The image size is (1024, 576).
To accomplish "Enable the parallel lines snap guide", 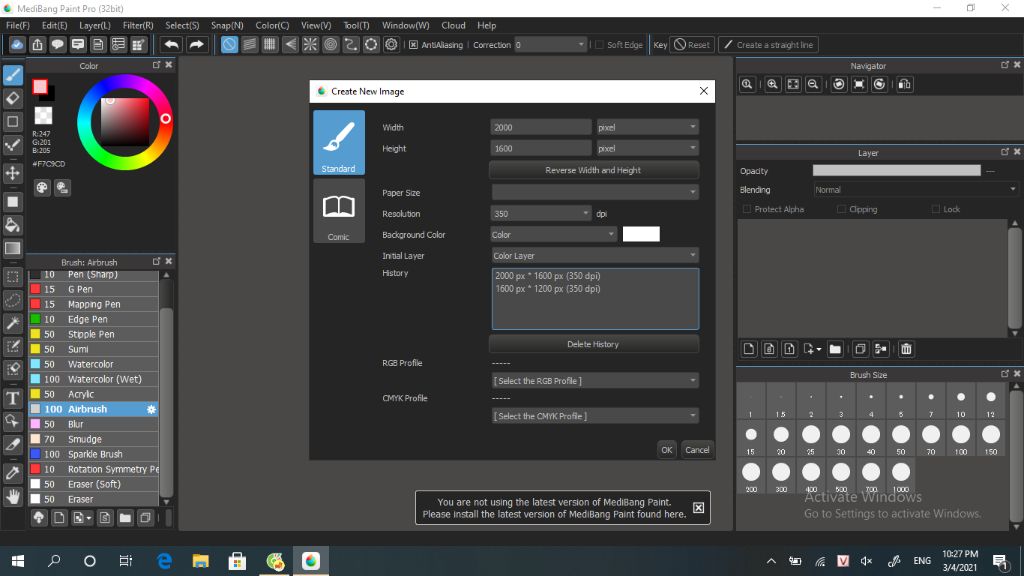I will point(249,44).
